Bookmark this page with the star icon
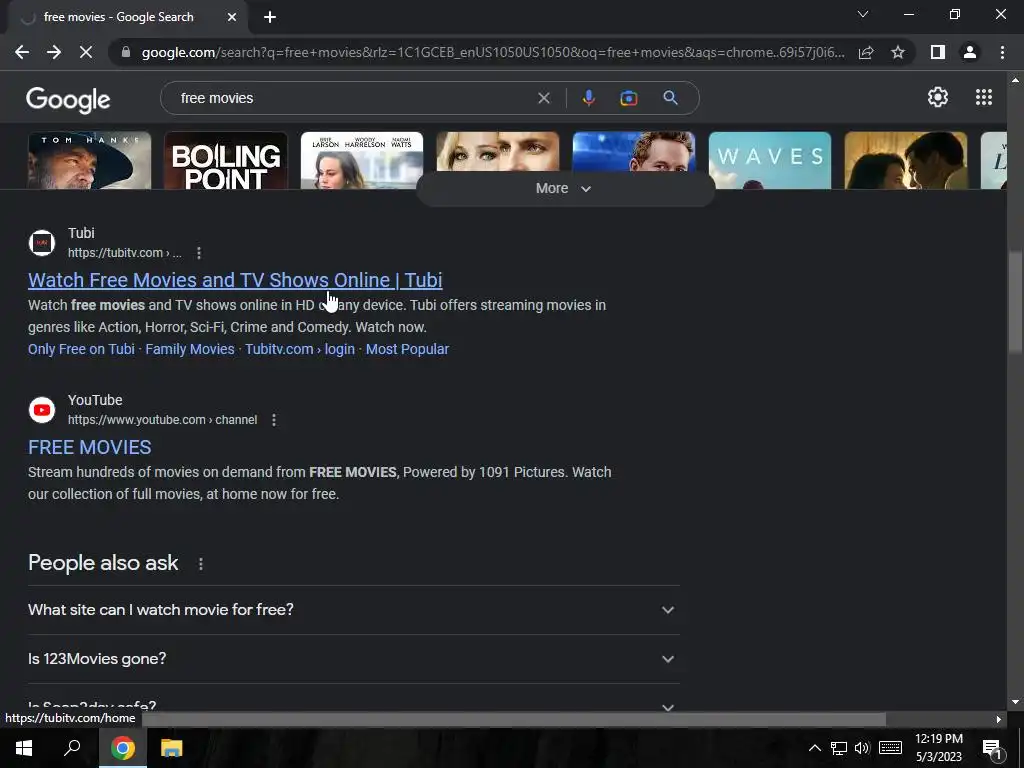The width and height of the screenshot is (1024, 768). 898,52
